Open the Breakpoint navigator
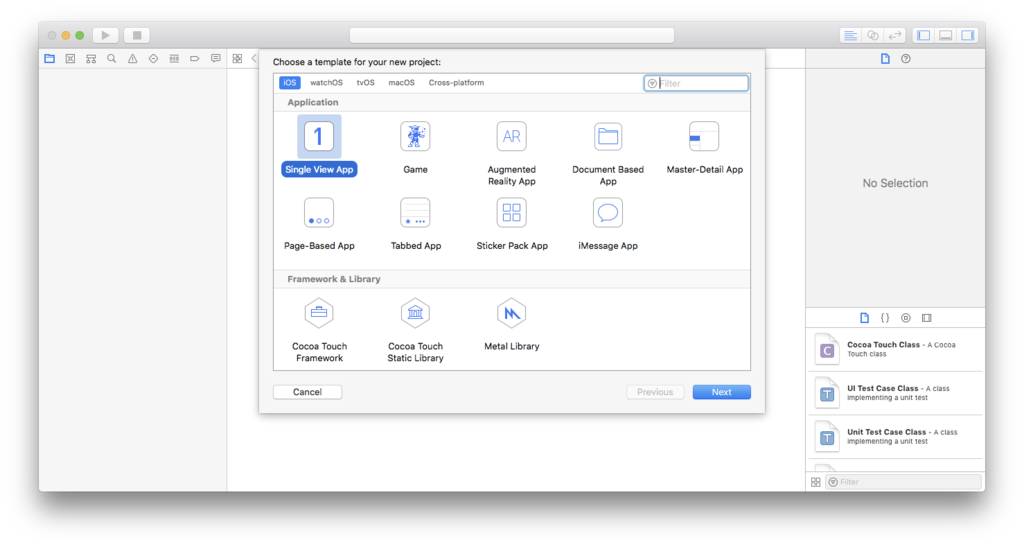This screenshot has width=1024, height=547. [195, 59]
